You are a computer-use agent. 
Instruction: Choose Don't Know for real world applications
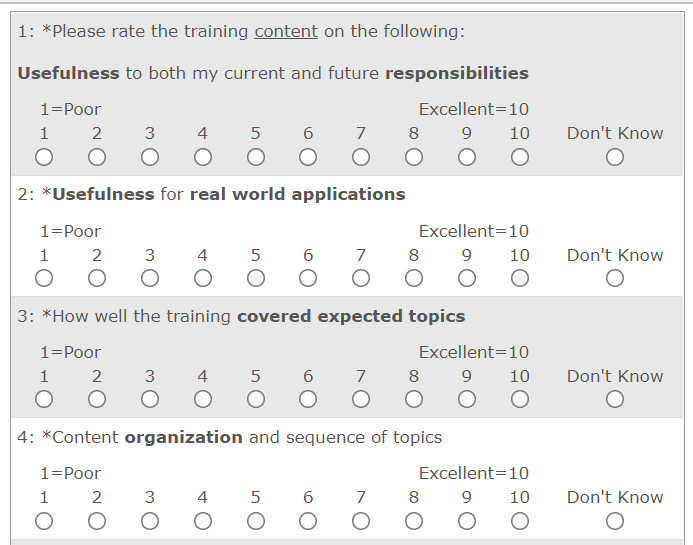coord(615,278)
